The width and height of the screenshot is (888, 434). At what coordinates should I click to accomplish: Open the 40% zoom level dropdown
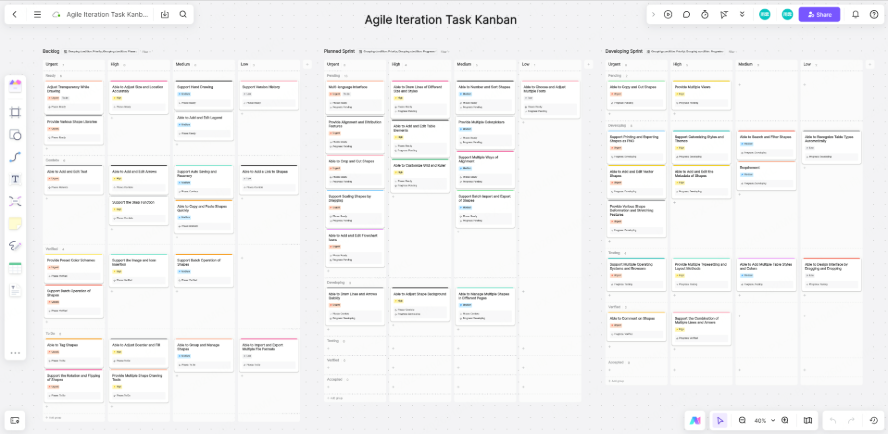click(x=763, y=420)
